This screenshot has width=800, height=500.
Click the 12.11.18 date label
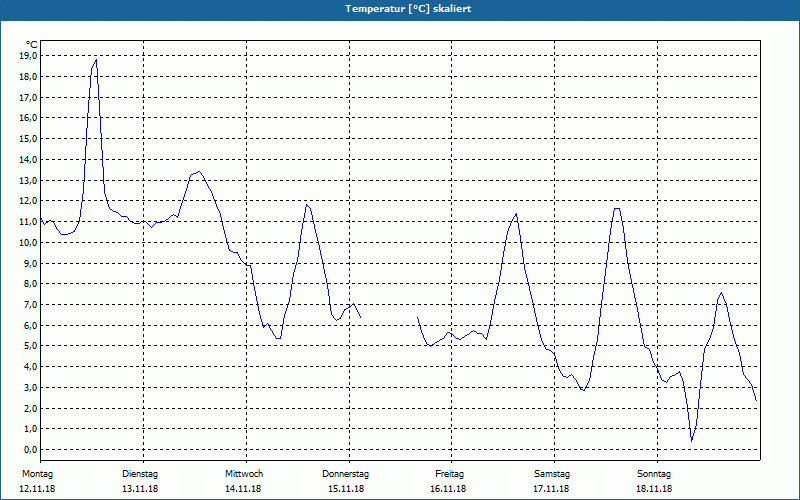click(x=37, y=489)
